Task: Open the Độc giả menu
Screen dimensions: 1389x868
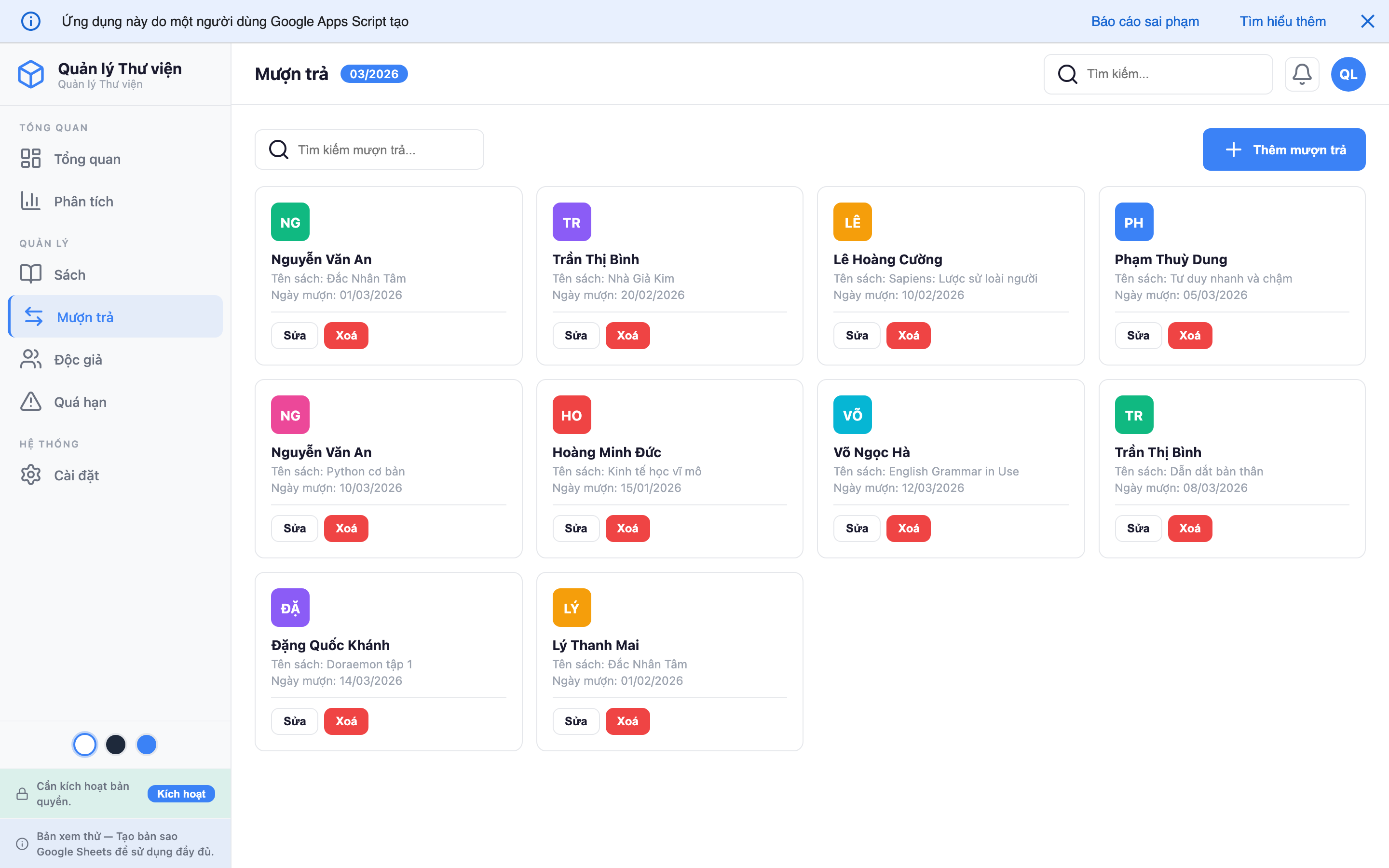Action: point(78,359)
